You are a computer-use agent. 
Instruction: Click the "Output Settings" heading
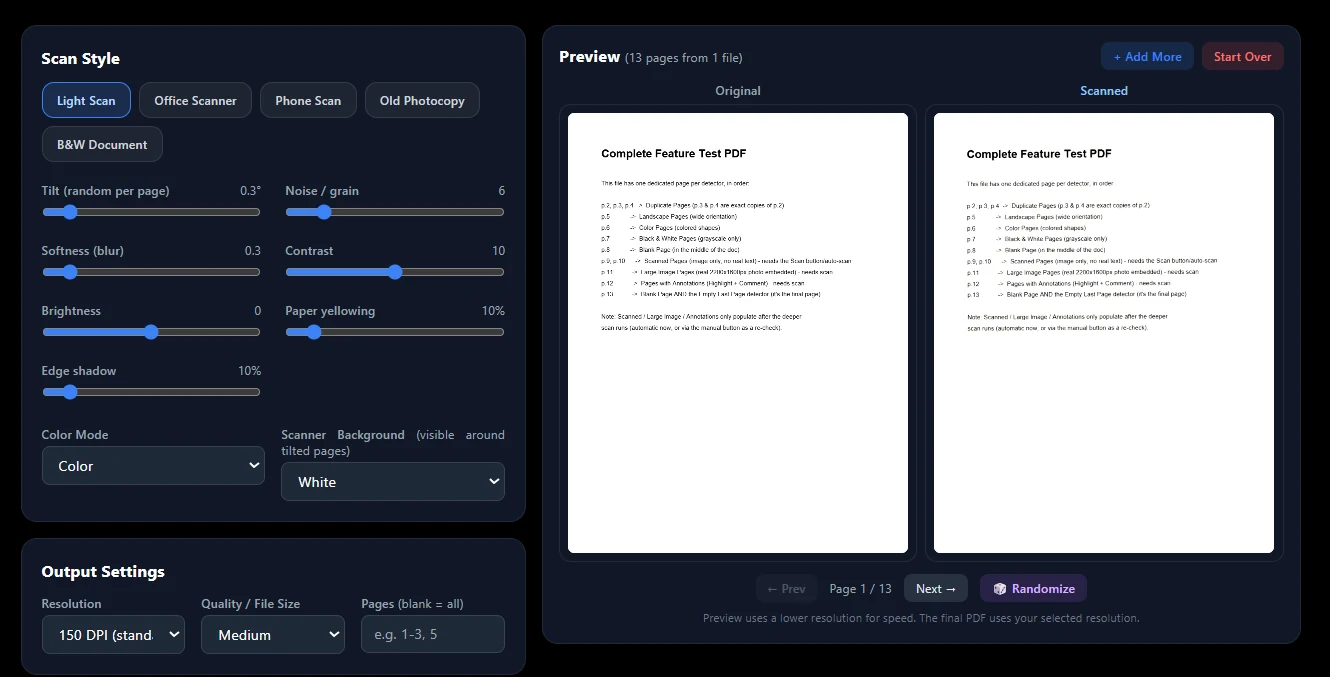(x=103, y=572)
